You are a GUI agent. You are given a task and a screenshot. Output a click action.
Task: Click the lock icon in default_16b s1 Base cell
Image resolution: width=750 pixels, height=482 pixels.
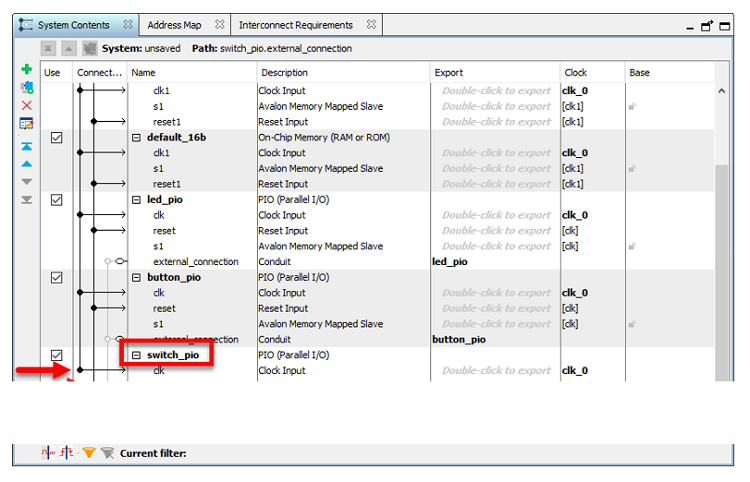[632, 168]
